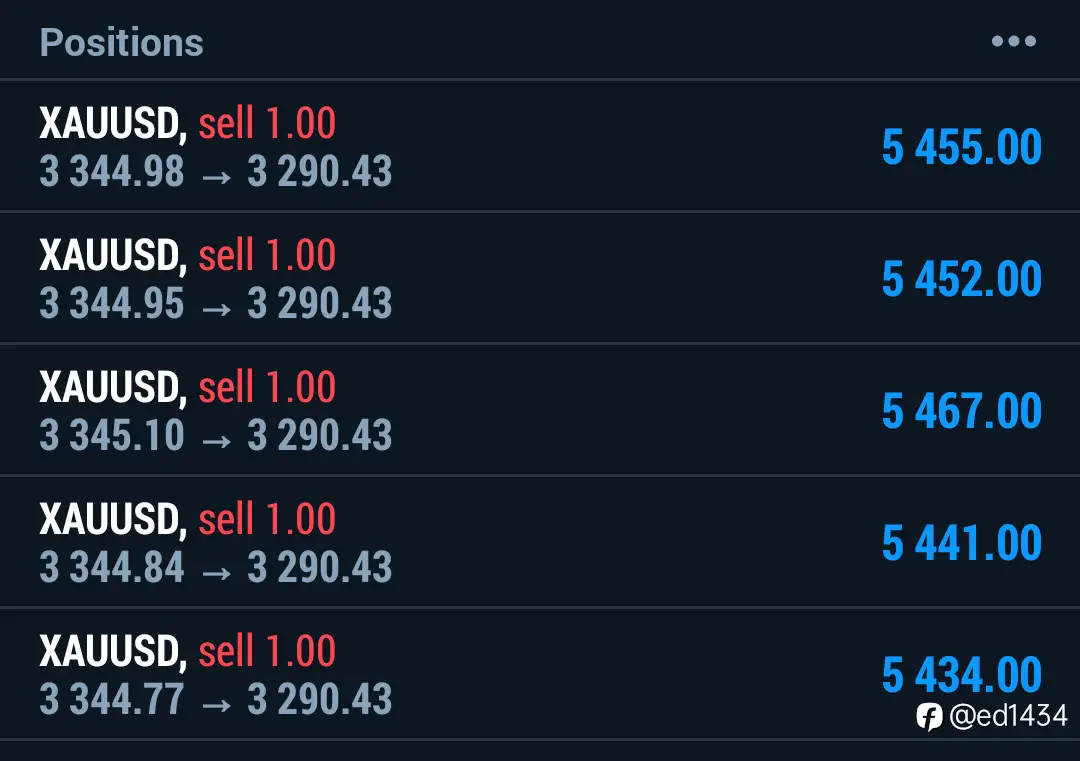Click the profit value 5 455.00
The width and height of the screenshot is (1080, 761).
tap(962, 147)
